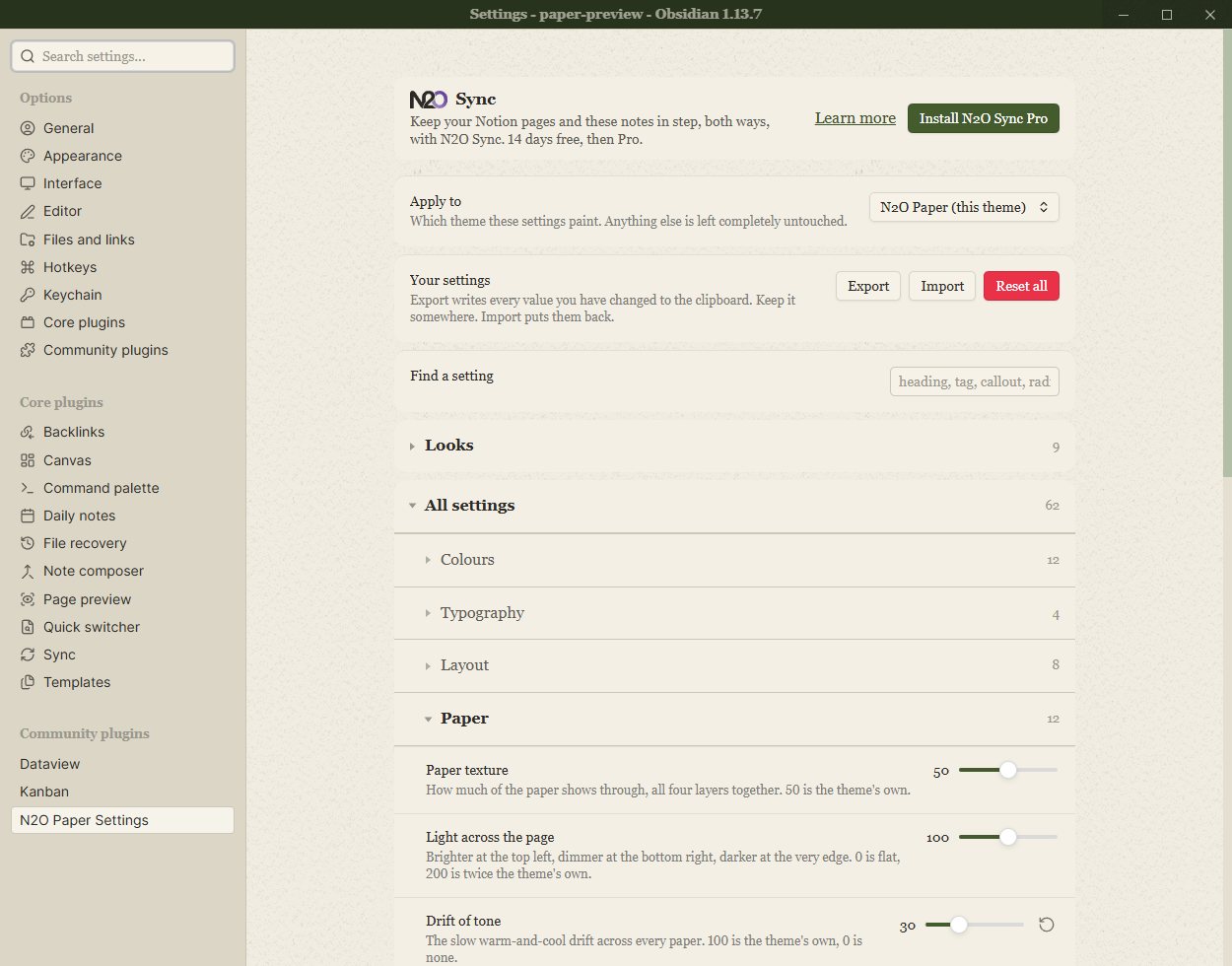Expand the Typography group
Image resolution: width=1232 pixels, height=966 pixels.
pyautogui.click(x=734, y=613)
